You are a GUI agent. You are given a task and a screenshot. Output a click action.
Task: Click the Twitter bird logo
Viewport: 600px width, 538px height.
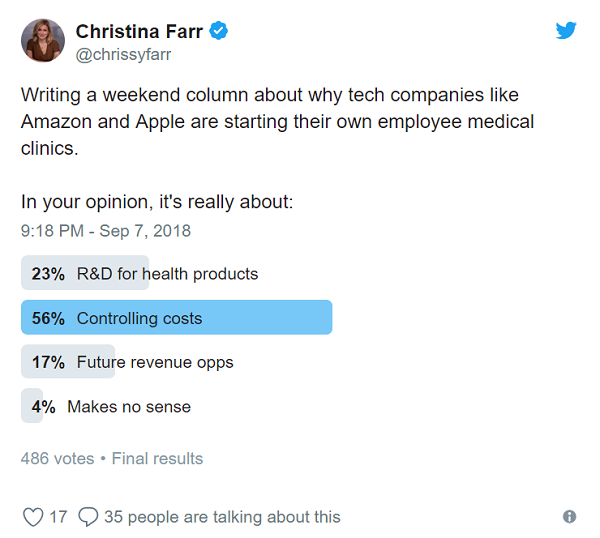coord(566,30)
